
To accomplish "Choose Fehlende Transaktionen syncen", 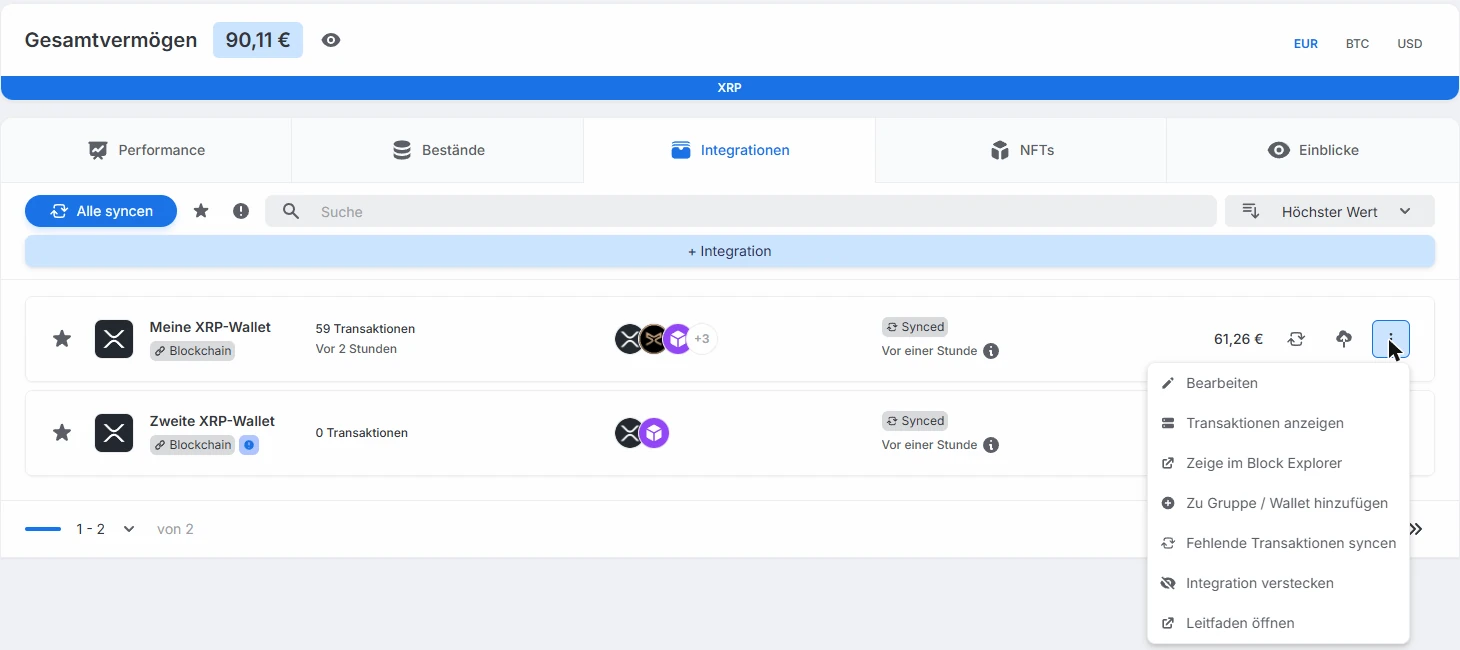I will 1278,543.
